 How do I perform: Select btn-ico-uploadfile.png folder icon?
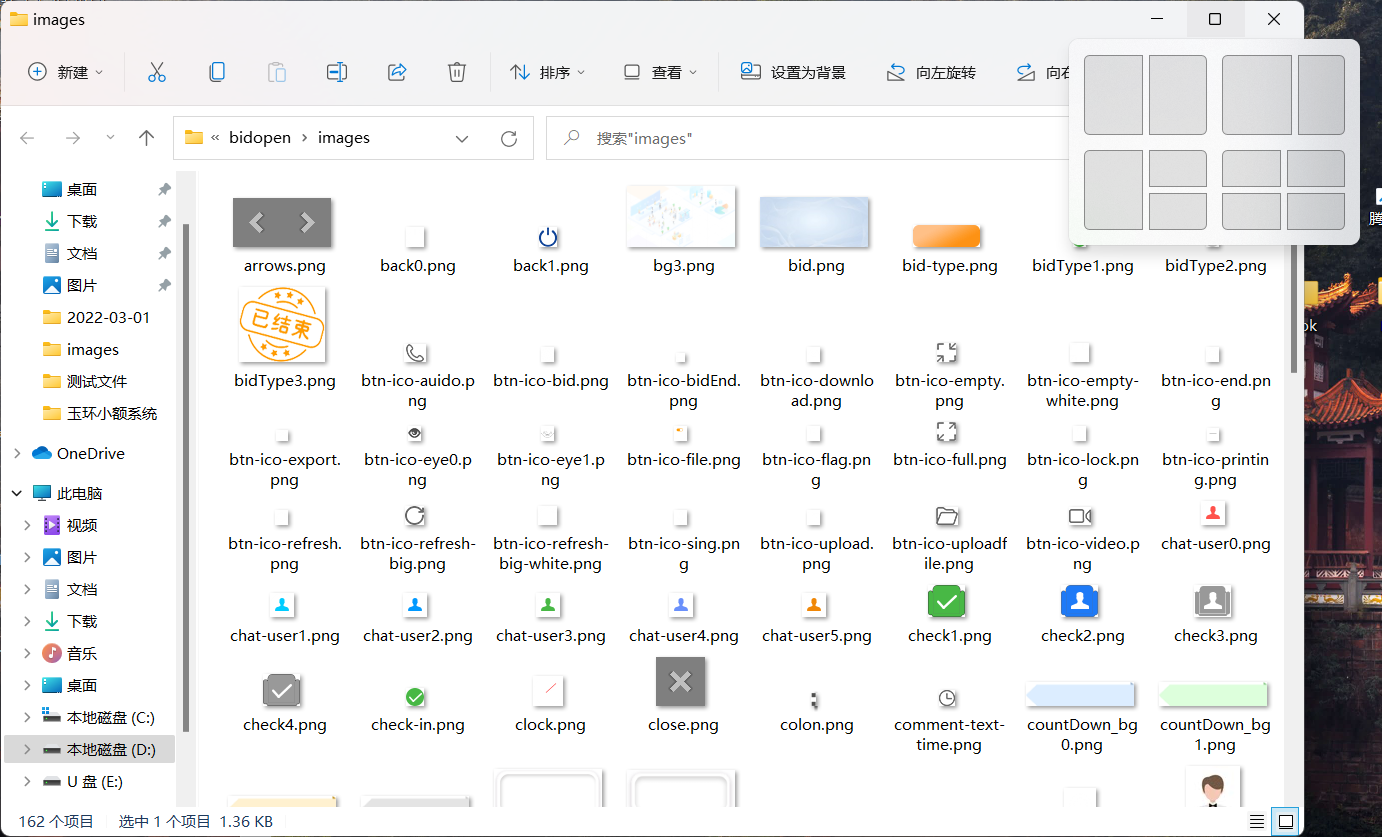point(947,516)
